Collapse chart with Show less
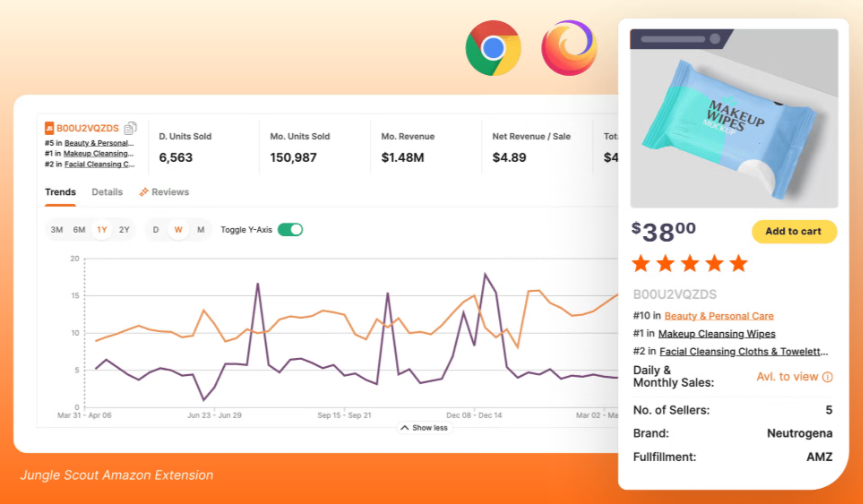The width and height of the screenshot is (863, 504). coord(424,428)
